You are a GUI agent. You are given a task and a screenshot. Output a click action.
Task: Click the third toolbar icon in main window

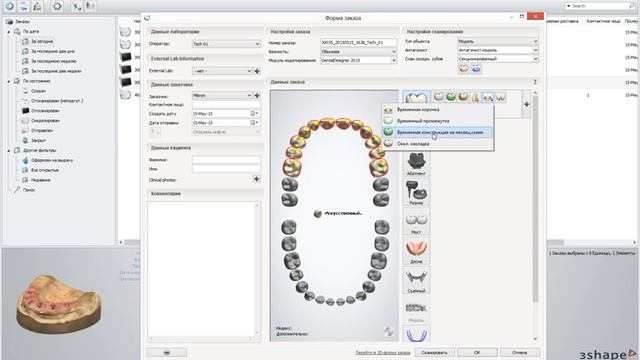pyautogui.click(x=38, y=6)
